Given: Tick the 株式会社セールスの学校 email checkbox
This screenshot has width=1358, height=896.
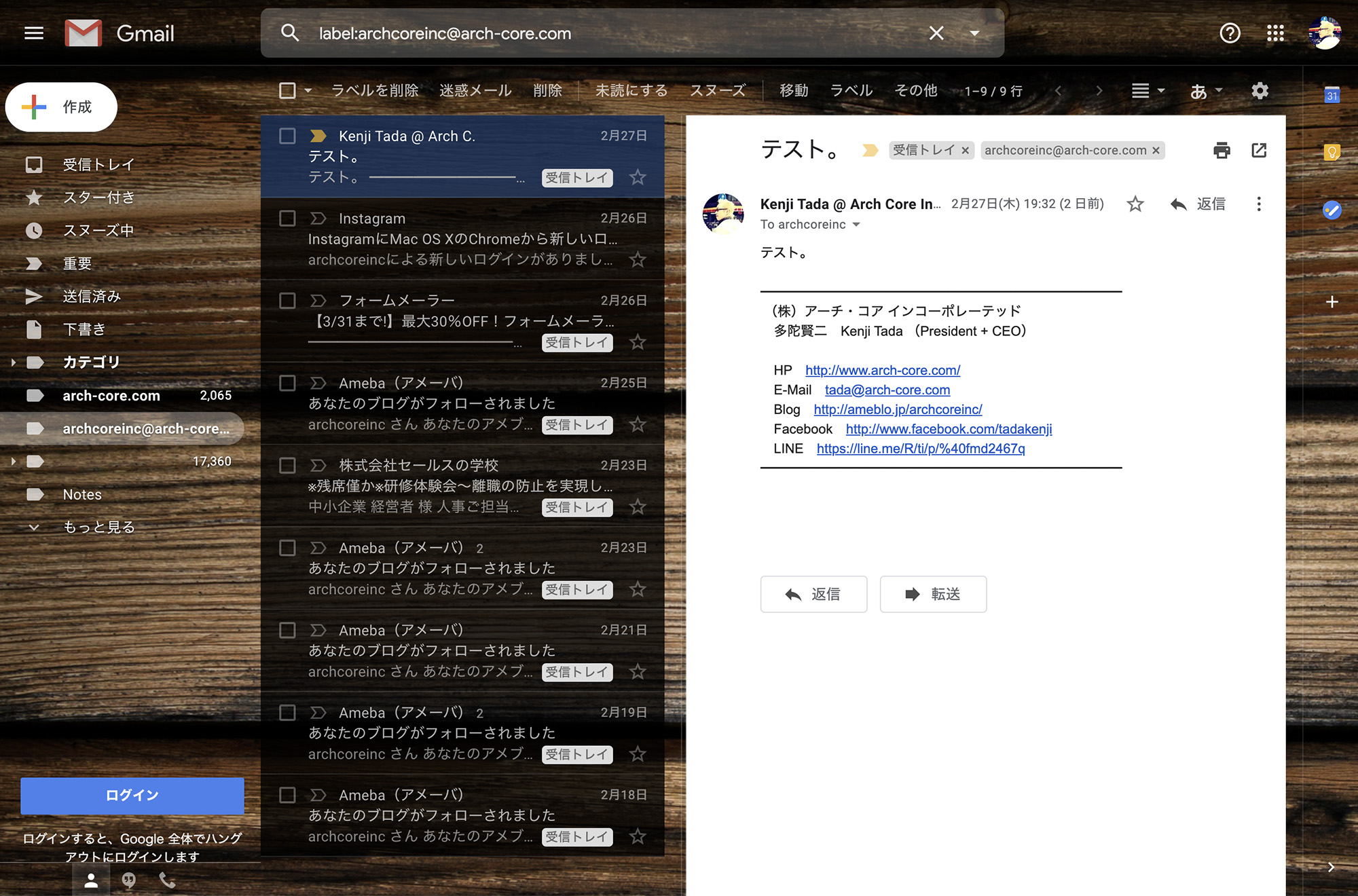Looking at the screenshot, I should (287, 466).
